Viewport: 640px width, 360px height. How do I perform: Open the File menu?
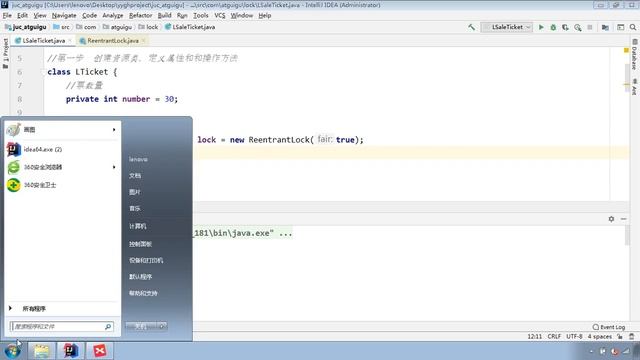click(7, 16)
